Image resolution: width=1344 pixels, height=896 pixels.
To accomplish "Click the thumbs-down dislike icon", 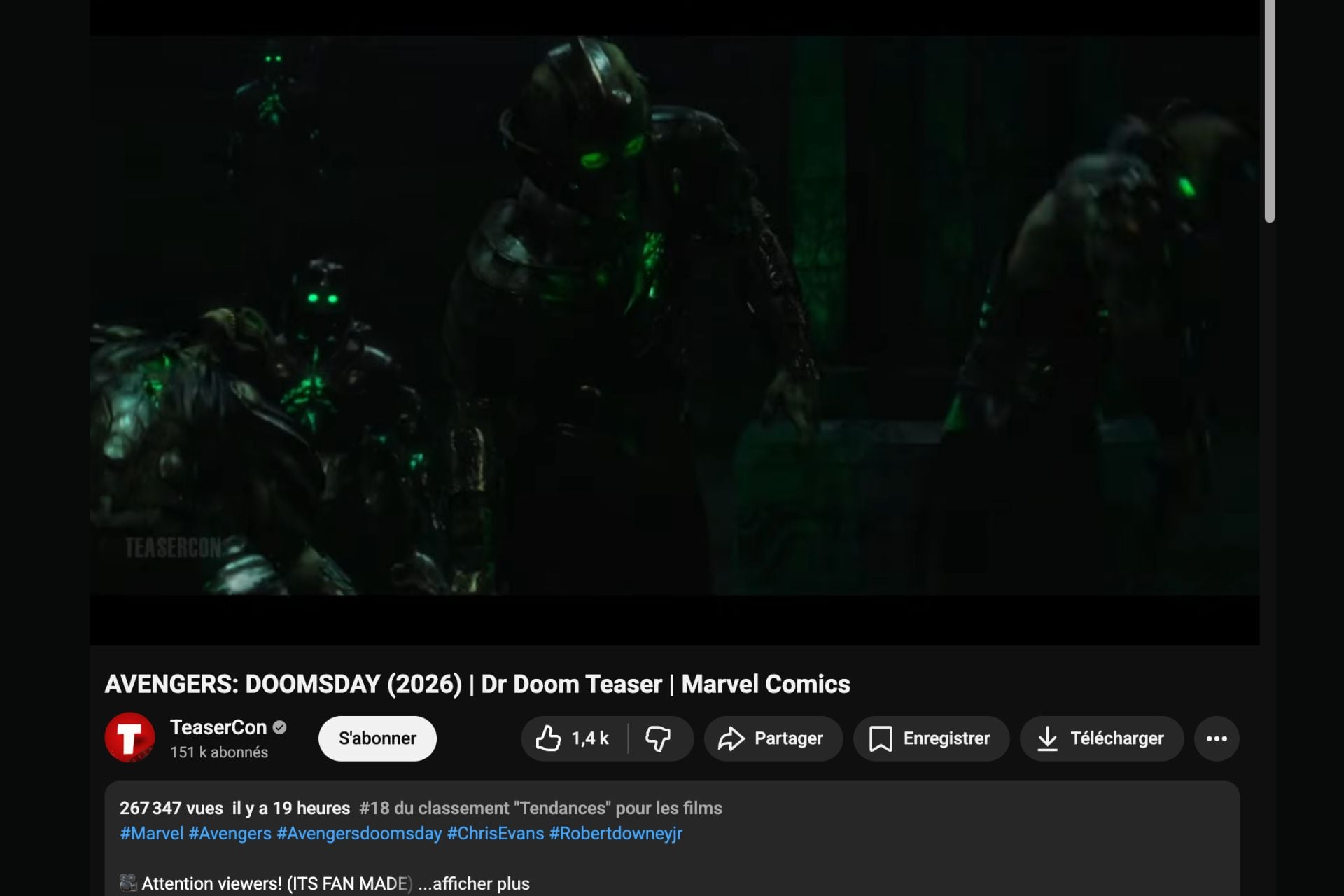I will [658, 738].
